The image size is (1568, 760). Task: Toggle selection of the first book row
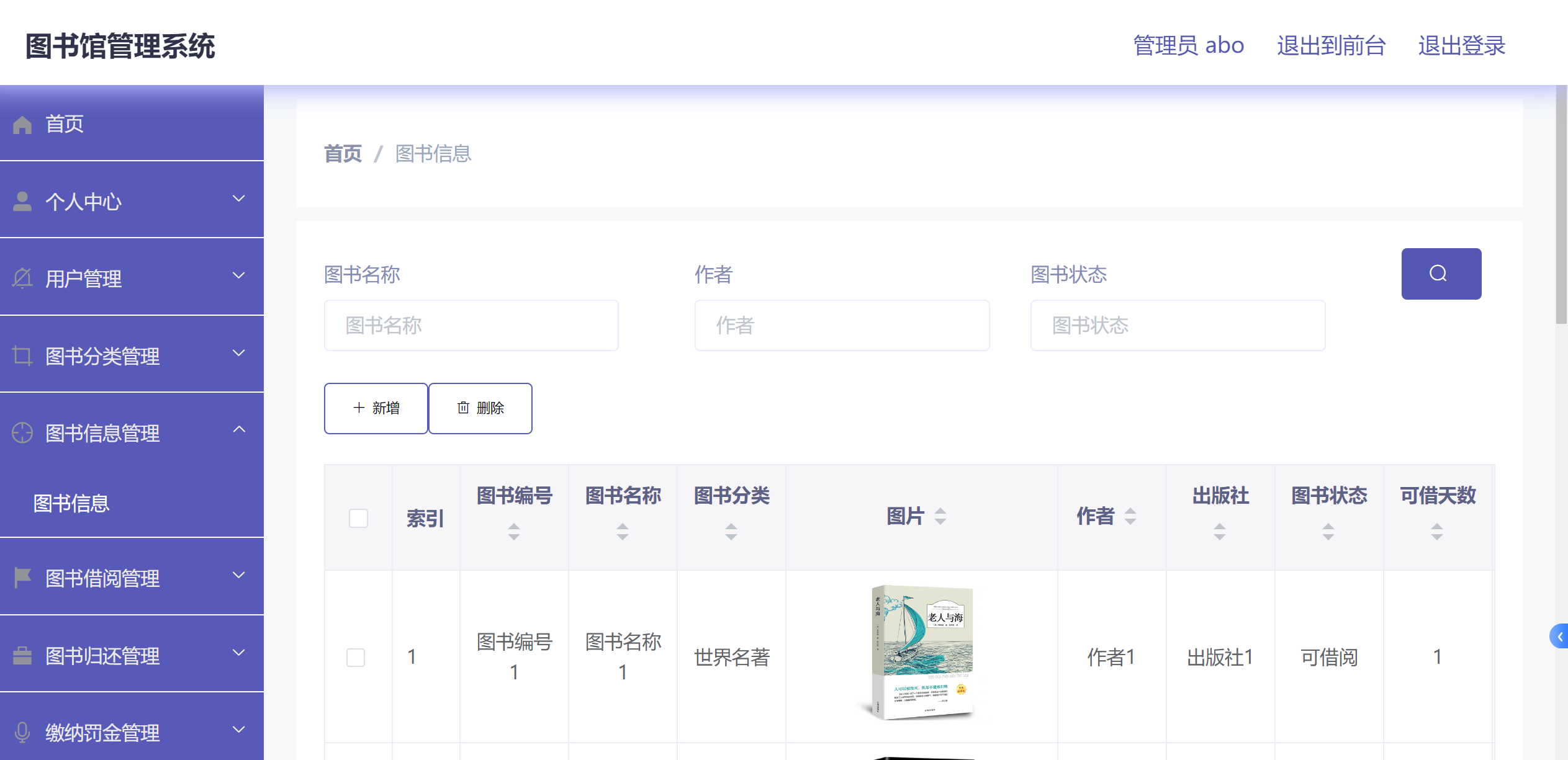356,656
